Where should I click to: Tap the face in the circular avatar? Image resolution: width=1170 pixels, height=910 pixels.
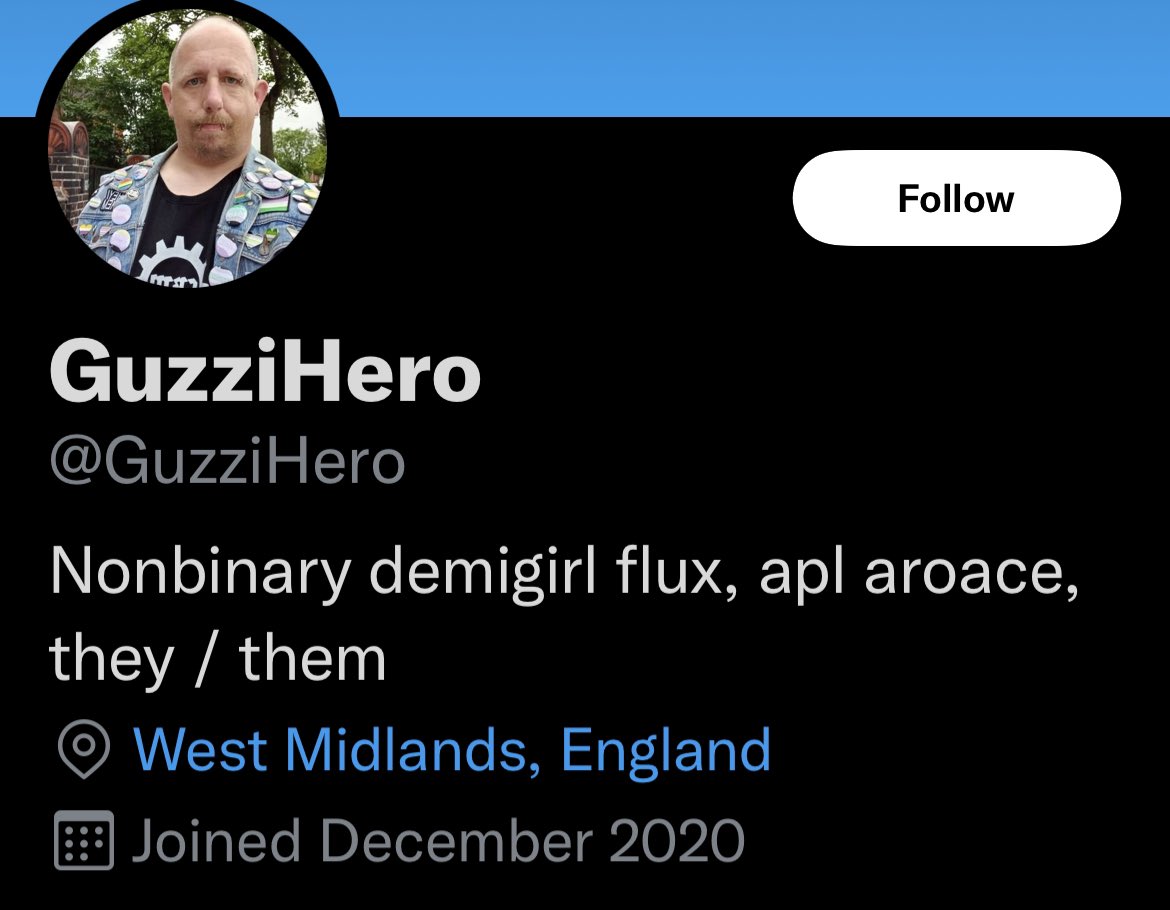[x=213, y=90]
